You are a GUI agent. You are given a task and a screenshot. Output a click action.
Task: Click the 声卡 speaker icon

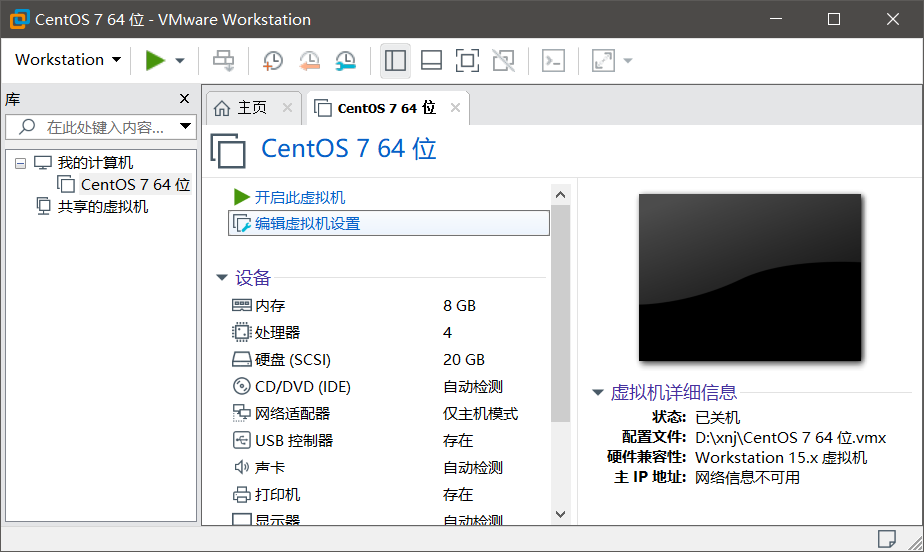click(x=242, y=467)
